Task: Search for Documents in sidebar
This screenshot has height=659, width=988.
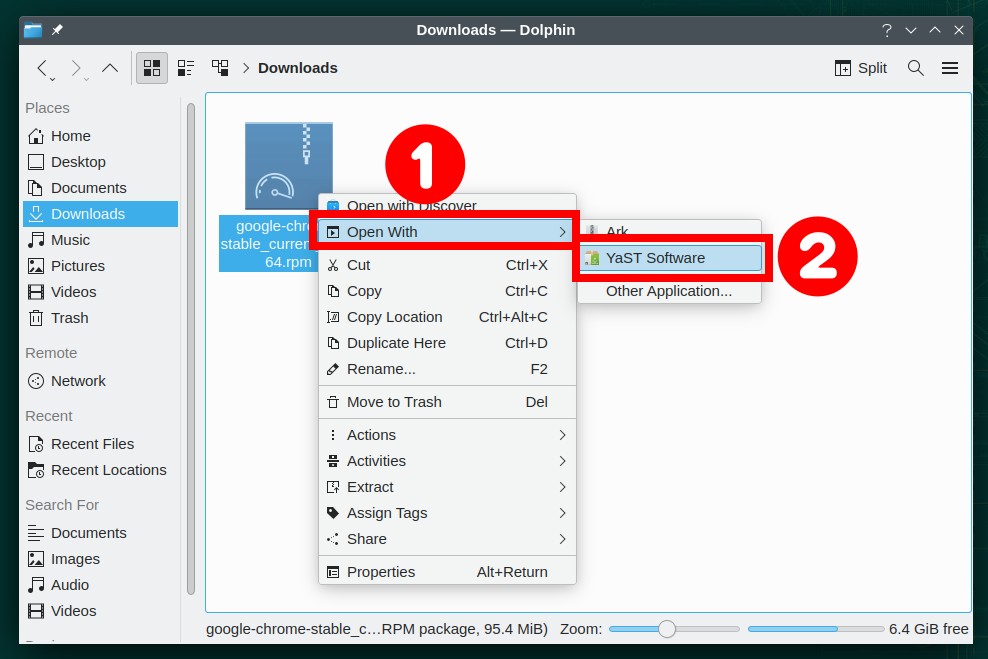Action: point(101,533)
